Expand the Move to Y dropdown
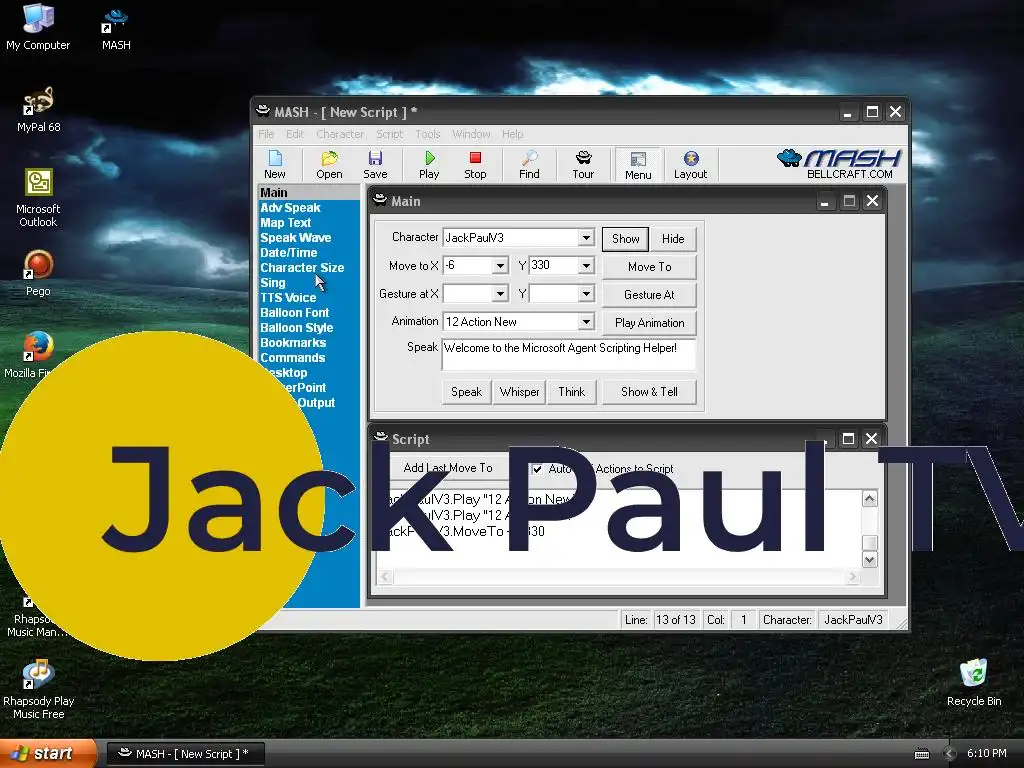 pos(586,266)
